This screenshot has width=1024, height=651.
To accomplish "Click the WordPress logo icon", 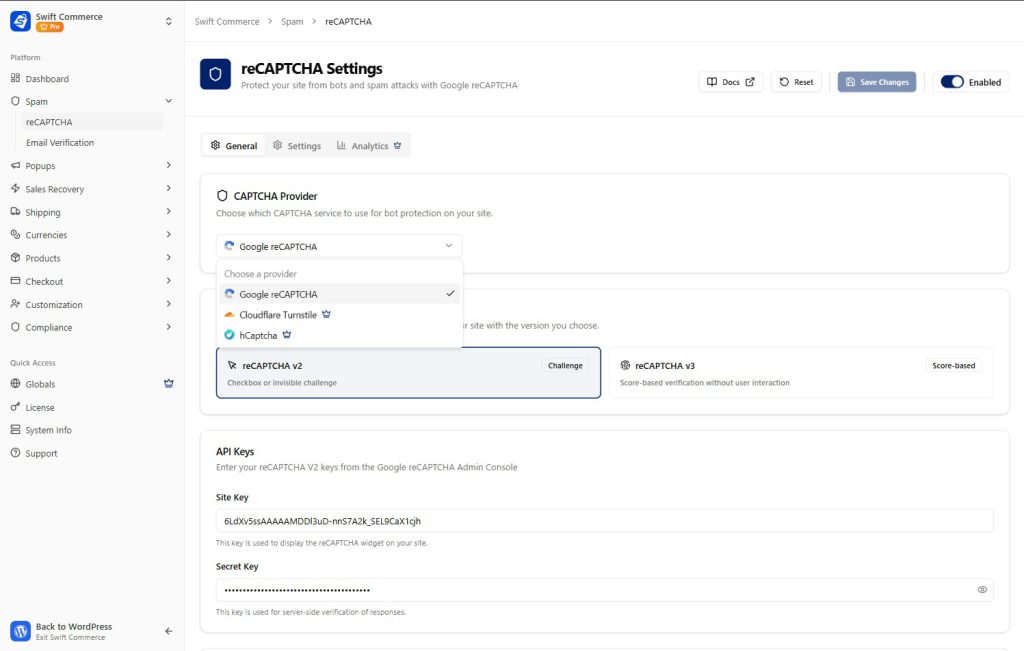I will pos(20,631).
